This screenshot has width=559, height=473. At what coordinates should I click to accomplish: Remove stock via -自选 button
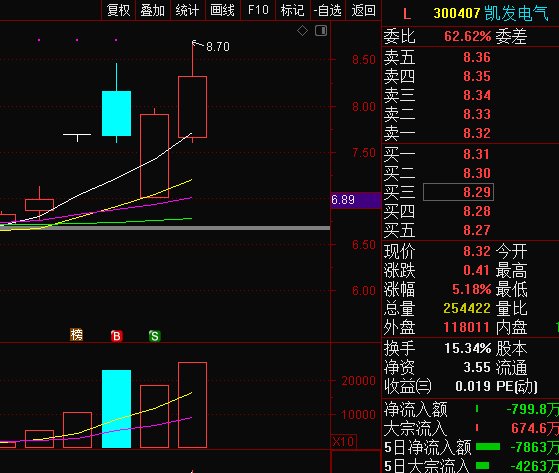[328, 10]
